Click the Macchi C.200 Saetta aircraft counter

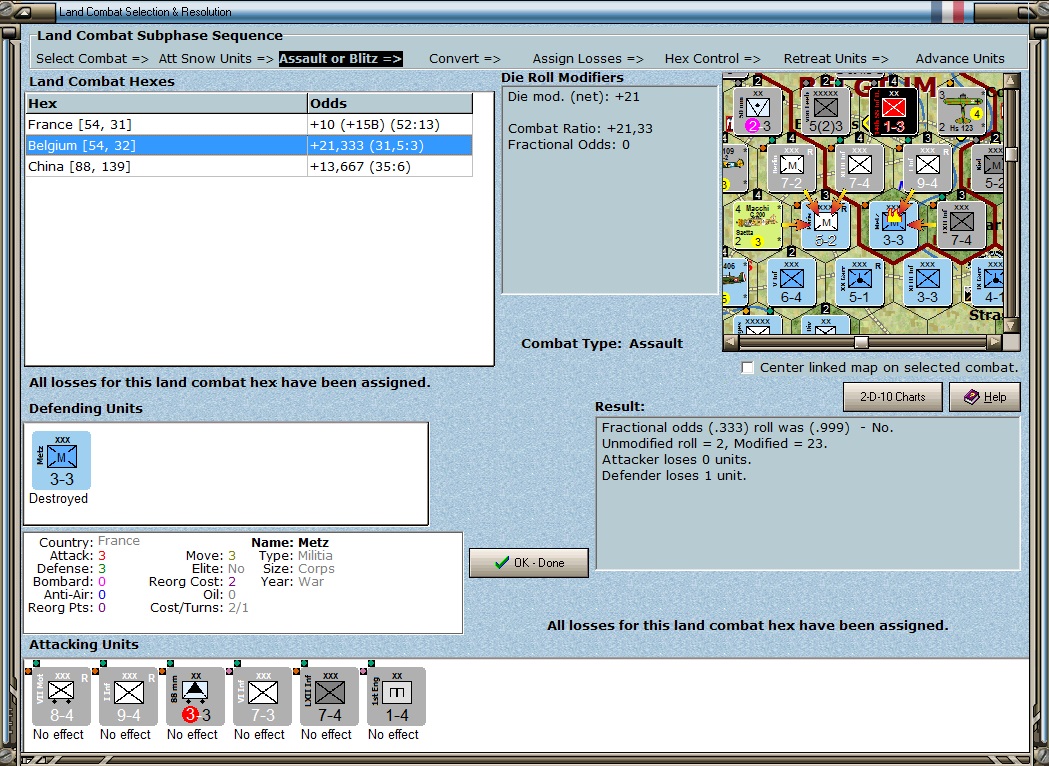[757, 225]
